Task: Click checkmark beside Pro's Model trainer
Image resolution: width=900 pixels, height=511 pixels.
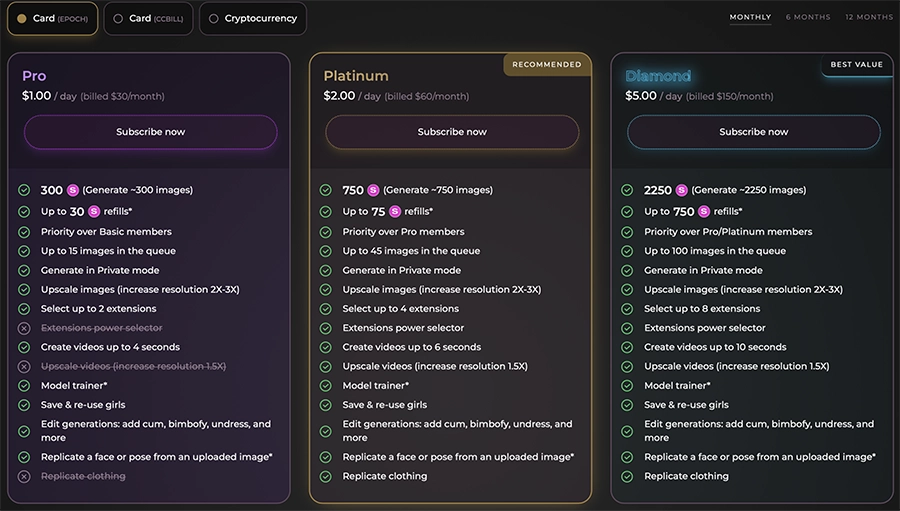Action: 24,386
